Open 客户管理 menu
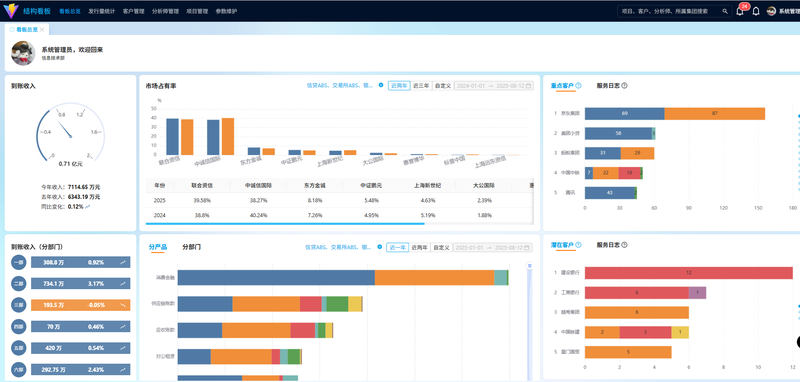This screenshot has height=382, width=800. pyautogui.click(x=134, y=11)
